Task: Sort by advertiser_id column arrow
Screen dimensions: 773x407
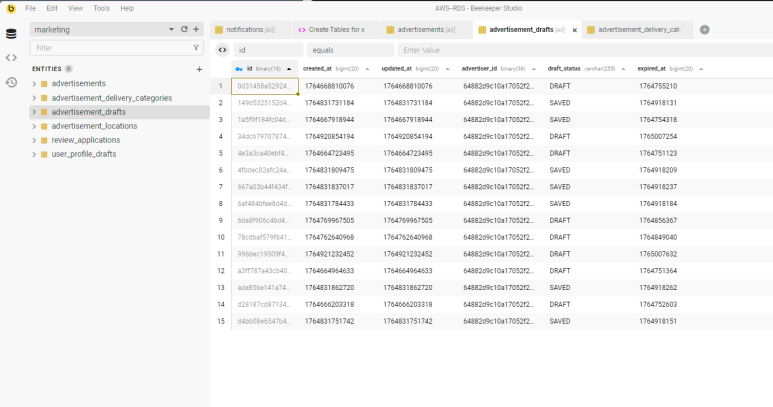Action: (x=533, y=69)
